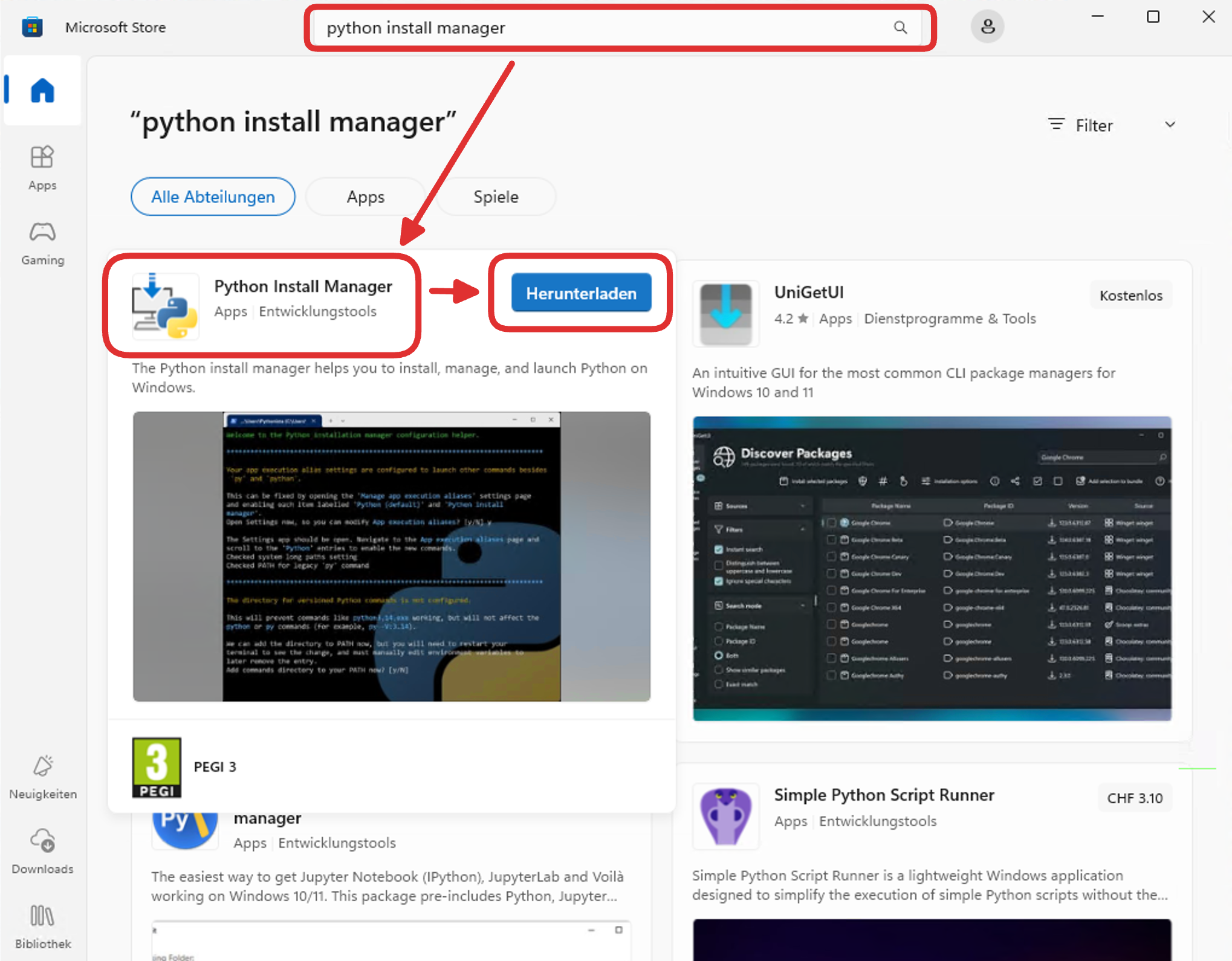Image resolution: width=1232 pixels, height=961 pixels.
Task: Click the Kostenlos button for UniGetUI
Action: (x=1130, y=296)
